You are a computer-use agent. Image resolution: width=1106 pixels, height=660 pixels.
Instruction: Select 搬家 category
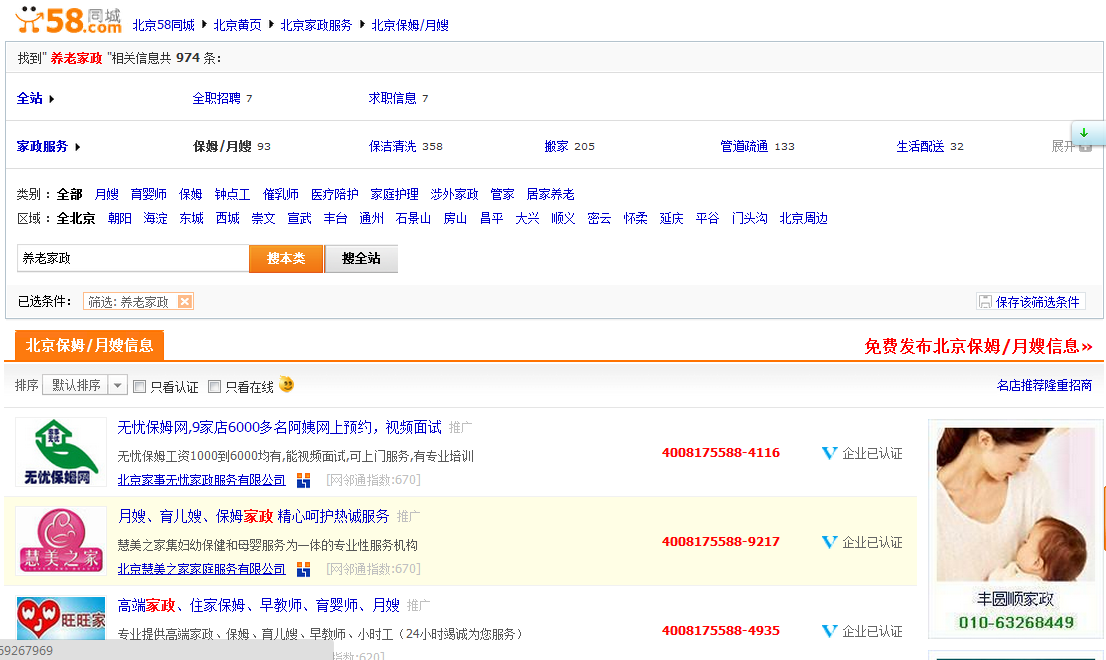(x=557, y=146)
